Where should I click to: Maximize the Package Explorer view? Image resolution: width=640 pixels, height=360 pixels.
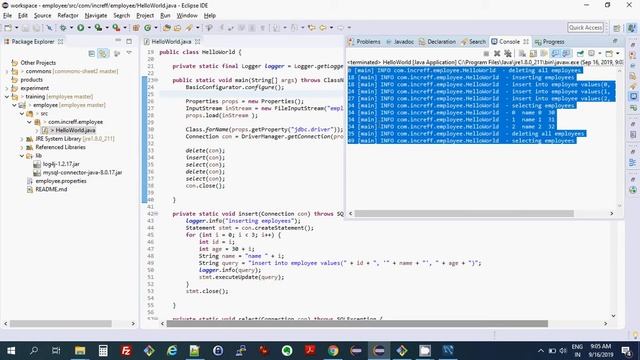click(129, 41)
